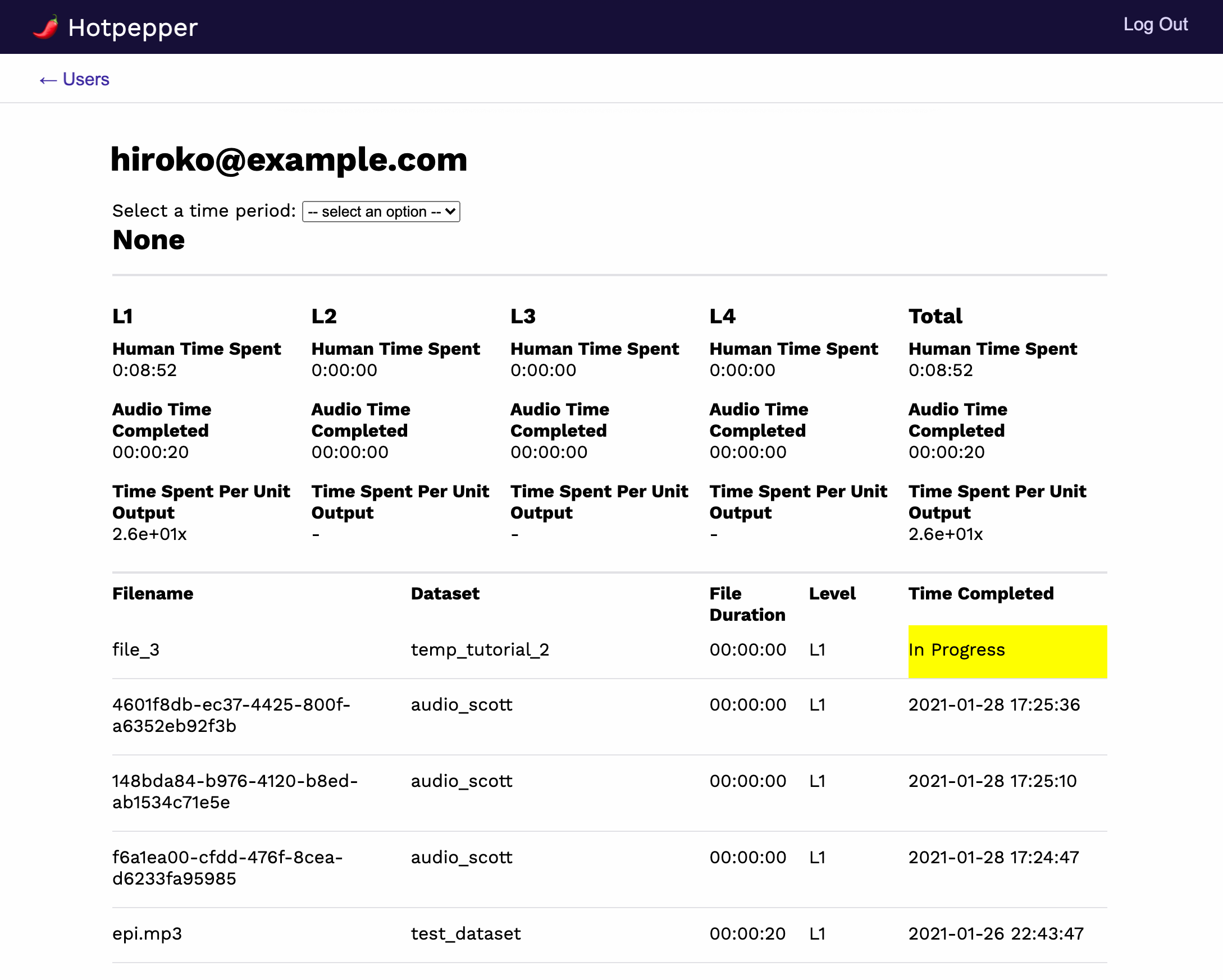1223x980 pixels.
Task: Click the Level column header
Action: pyautogui.click(x=832, y=594)
